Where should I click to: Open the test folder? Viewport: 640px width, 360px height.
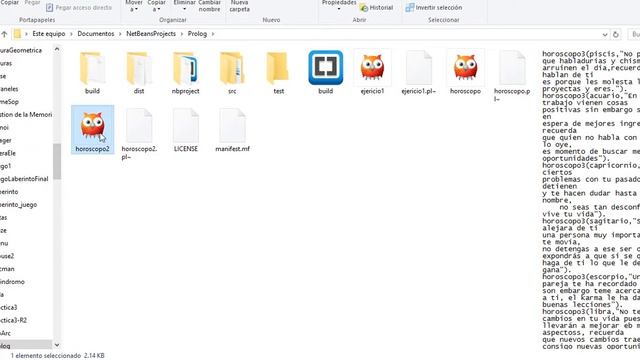click(x=279, y=73)
